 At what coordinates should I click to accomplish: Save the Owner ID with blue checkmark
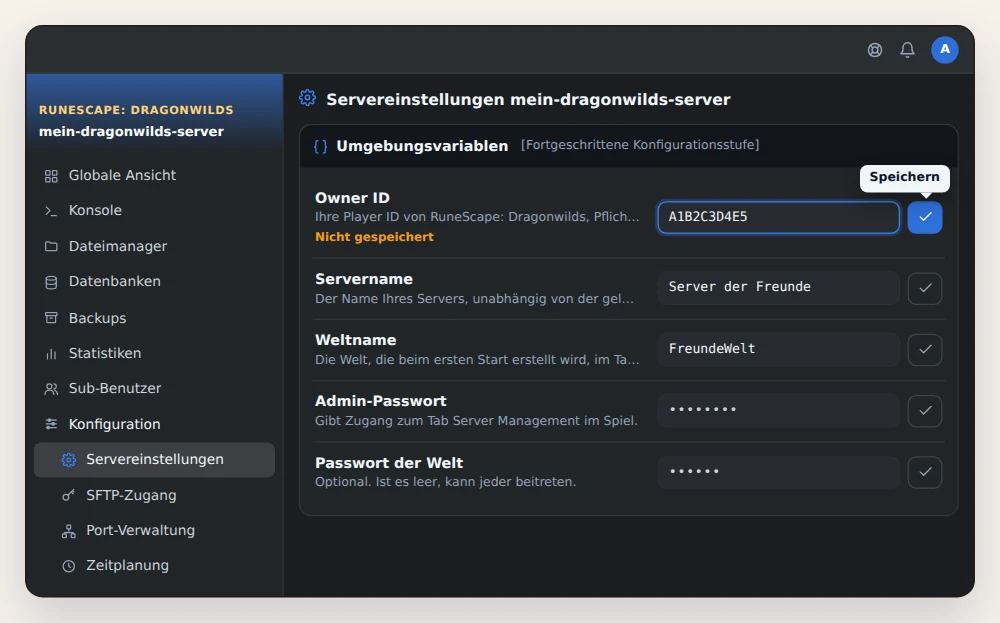click(925, 217)
